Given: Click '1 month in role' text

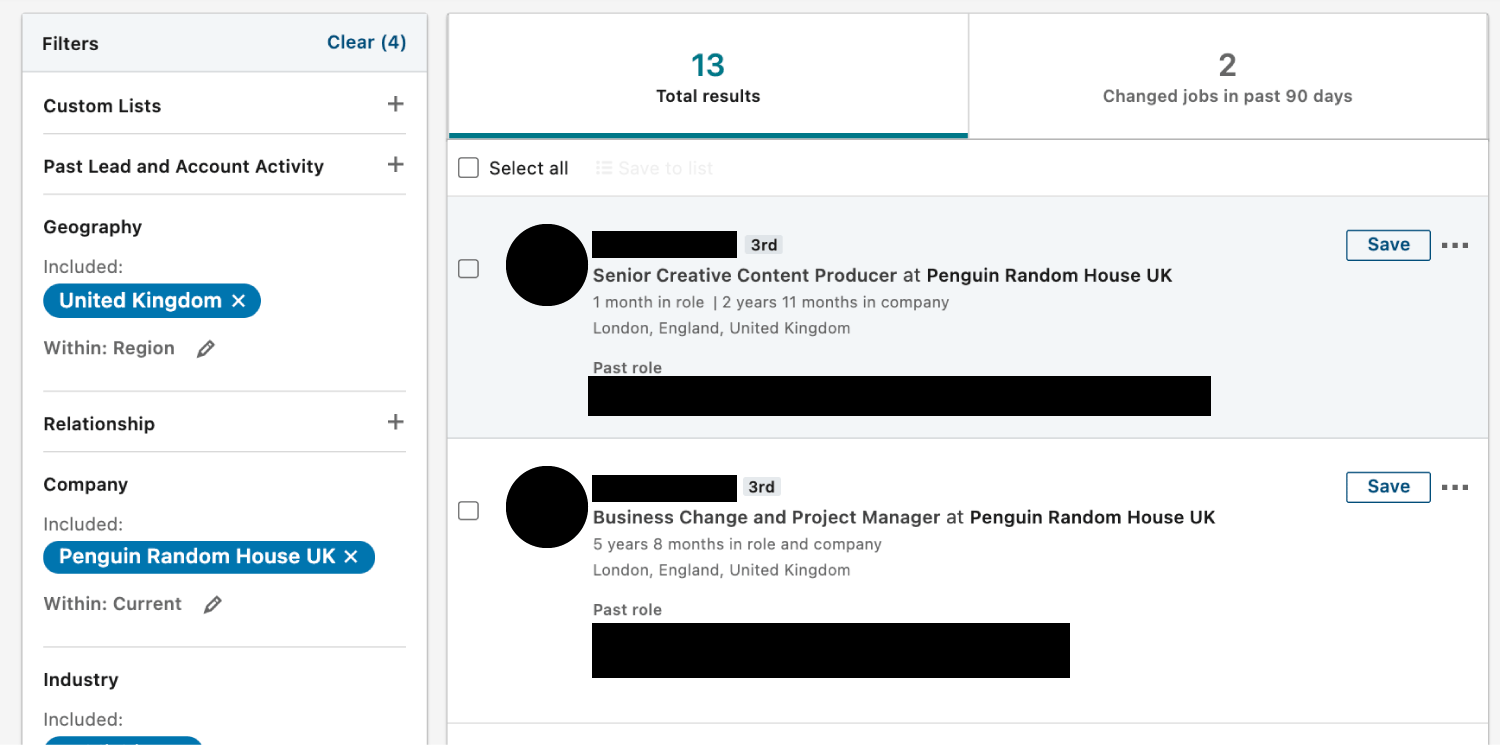Looking at the screenshot, I should (648, 302).
